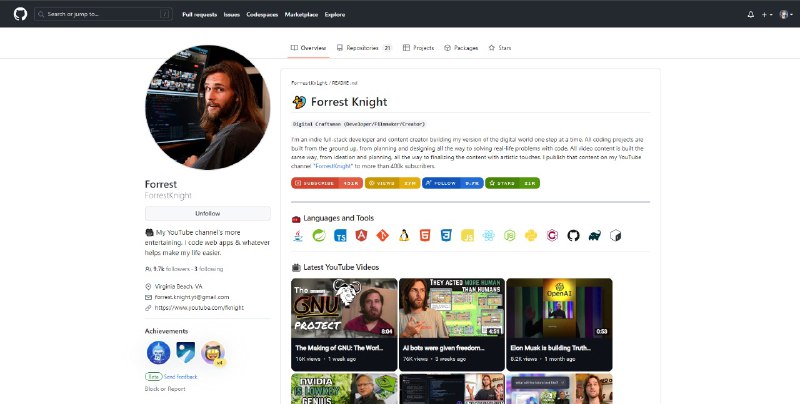The height and width of the screenshot is (404, 800).
Task: Open the 3 following link
Action: click(208, 269)
